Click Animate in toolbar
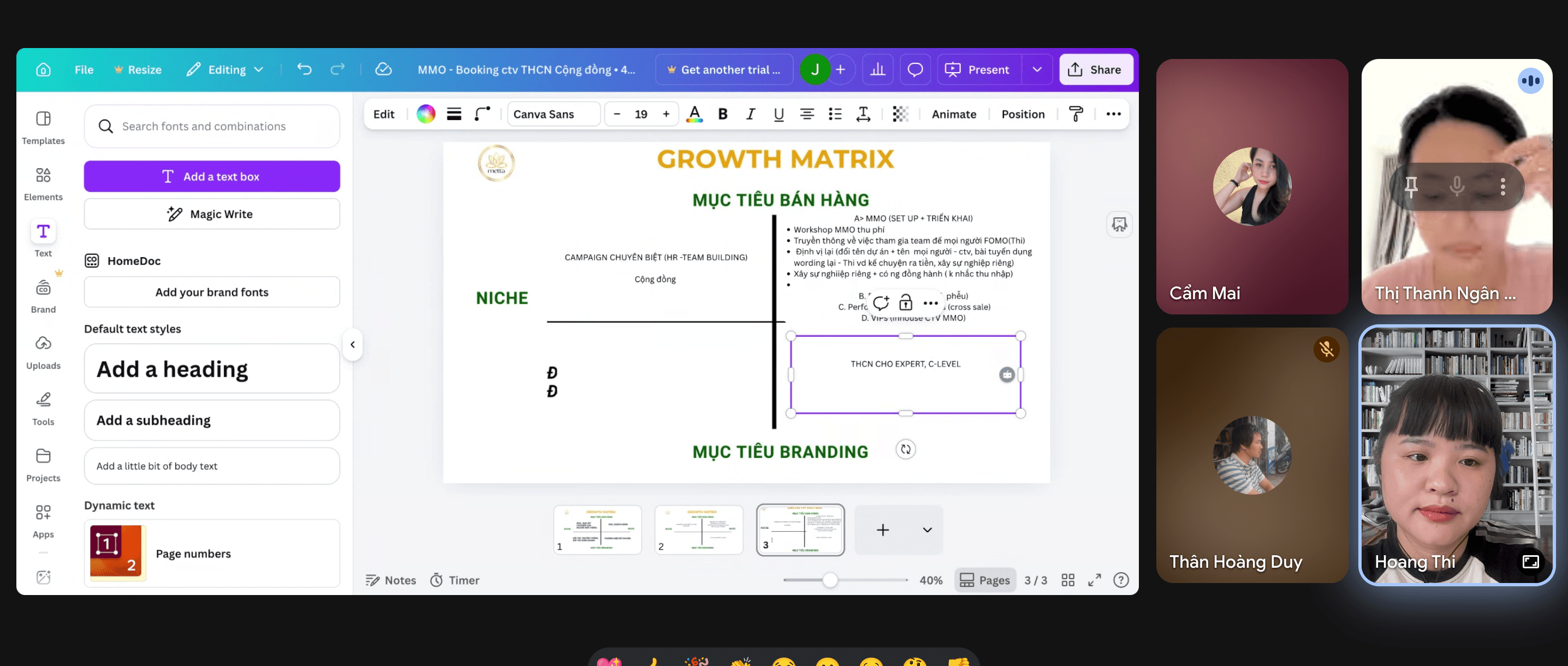1568x666 pixels. tap(954, 114)
